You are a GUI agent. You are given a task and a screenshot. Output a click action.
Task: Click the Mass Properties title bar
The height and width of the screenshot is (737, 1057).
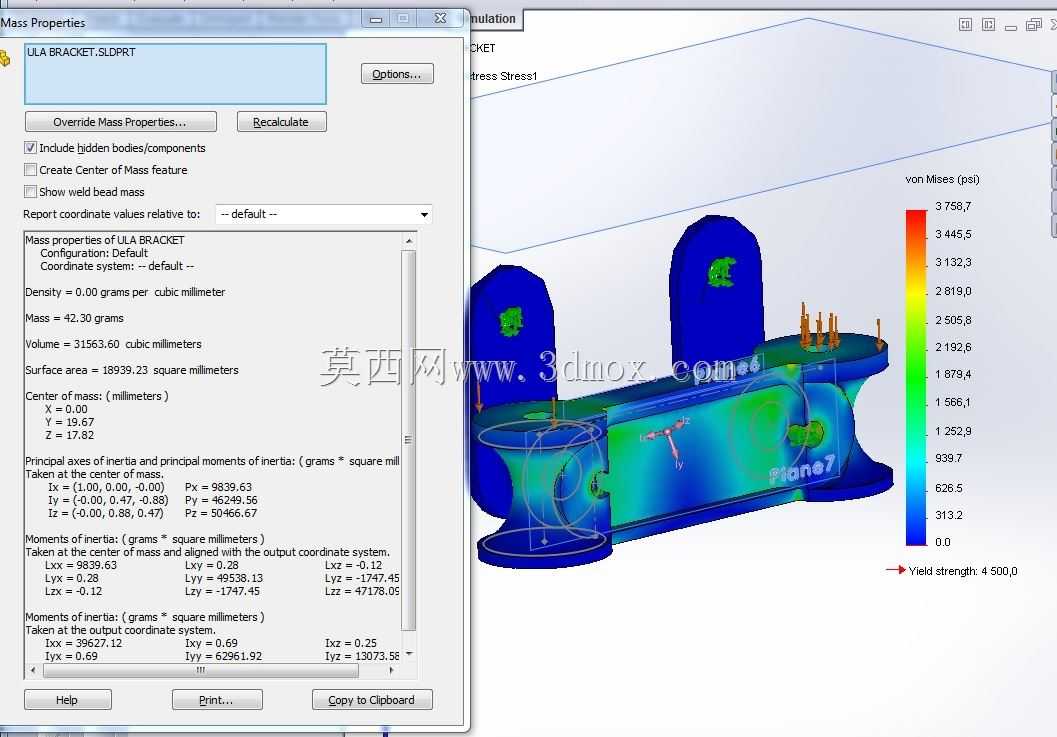[x=182, y=22]
